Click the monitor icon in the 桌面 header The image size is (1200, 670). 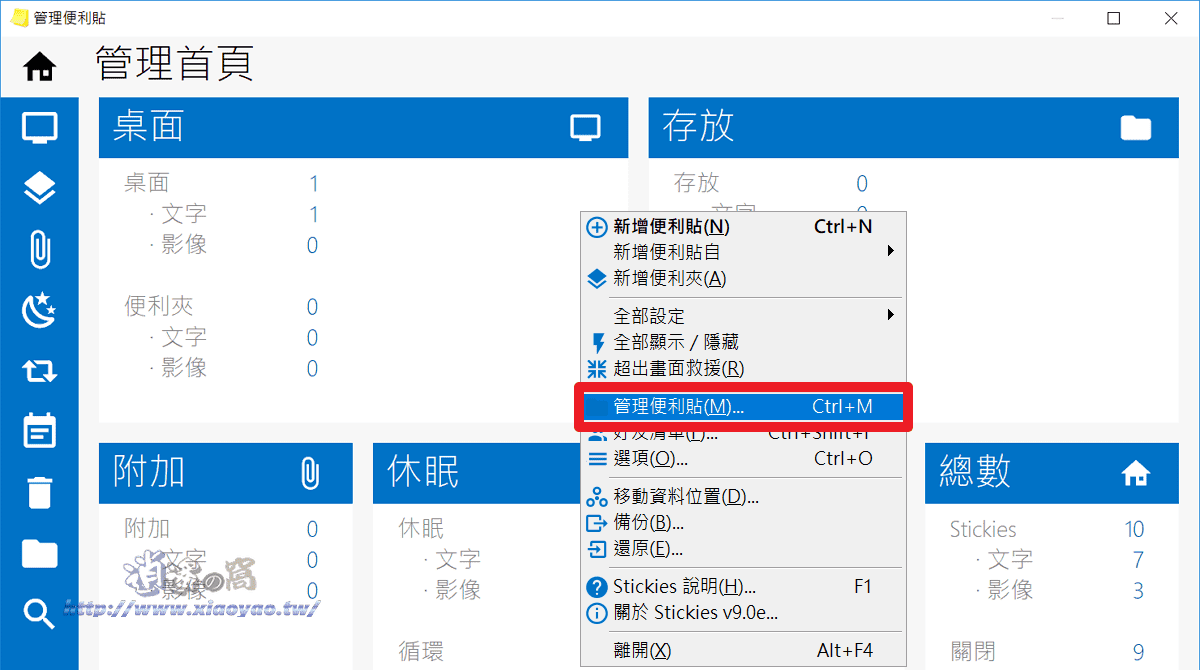coord(585,127)
